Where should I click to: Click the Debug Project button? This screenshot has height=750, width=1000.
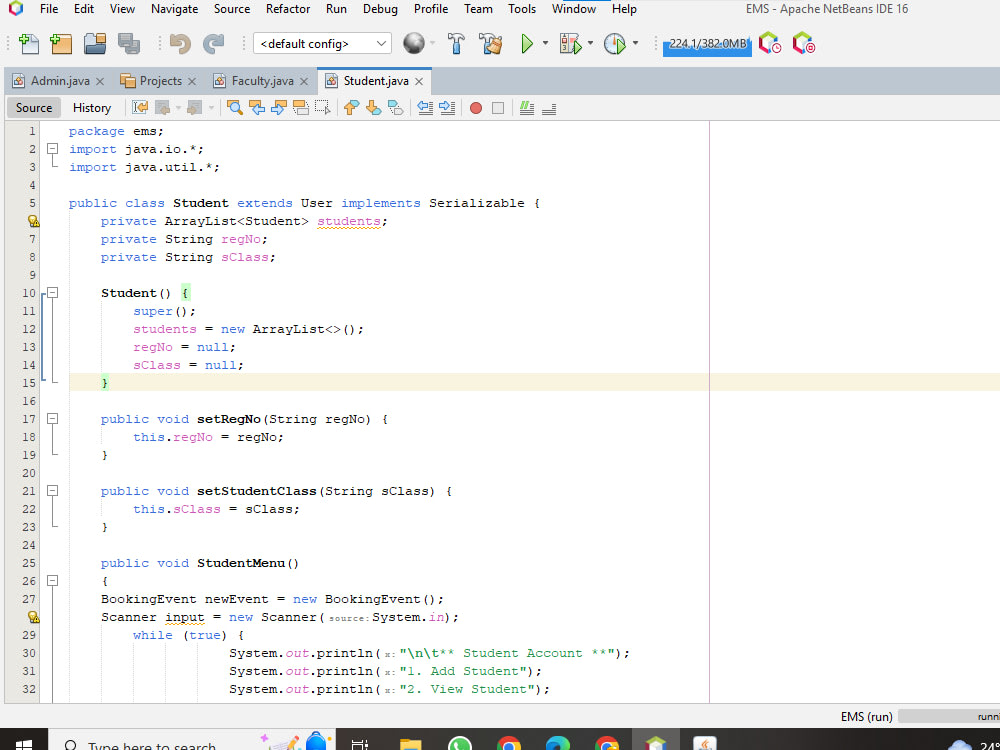[570, 43]
